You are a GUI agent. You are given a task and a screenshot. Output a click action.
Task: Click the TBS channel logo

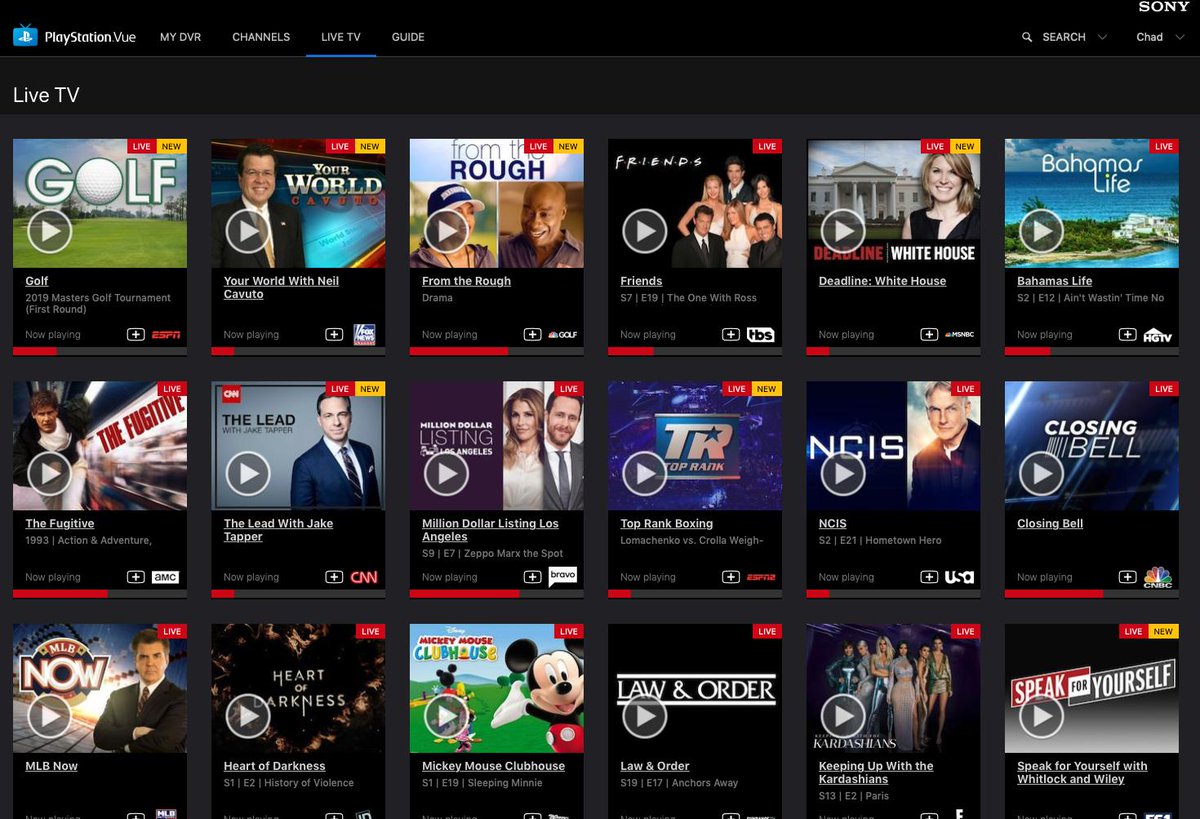(761, 334)
